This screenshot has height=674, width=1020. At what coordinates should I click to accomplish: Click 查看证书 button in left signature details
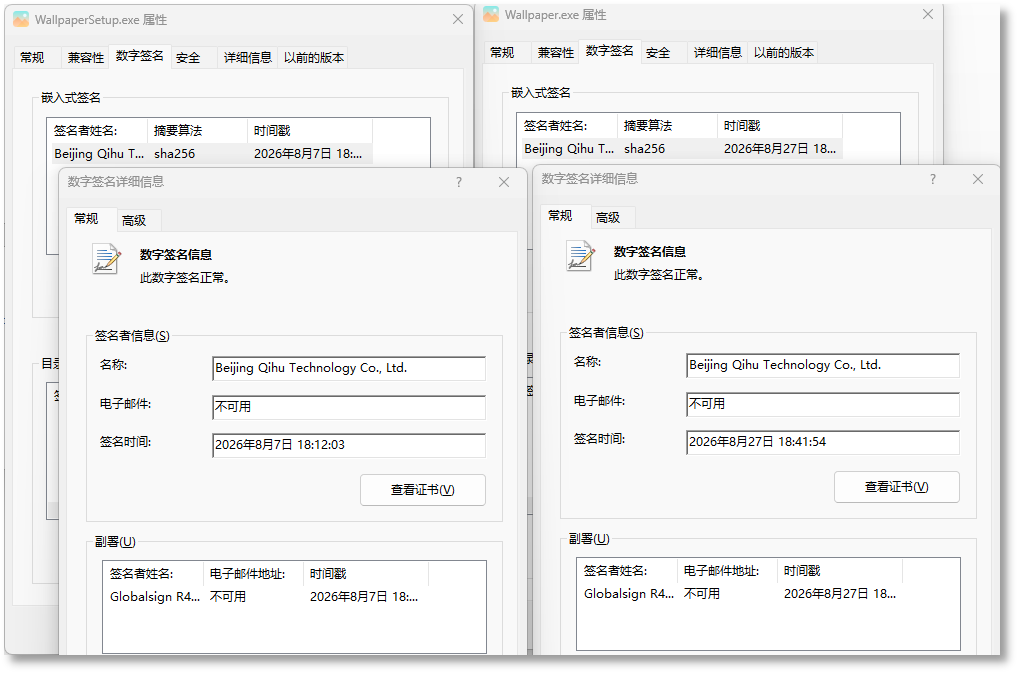point(423,490)
